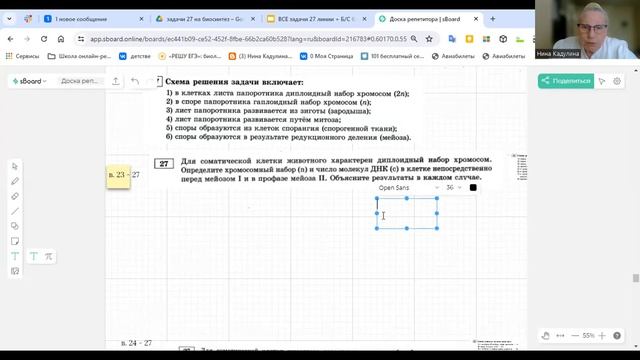Viewport: 640px width, 360px height.
Task: Open the help question mark
Action: 617,336
